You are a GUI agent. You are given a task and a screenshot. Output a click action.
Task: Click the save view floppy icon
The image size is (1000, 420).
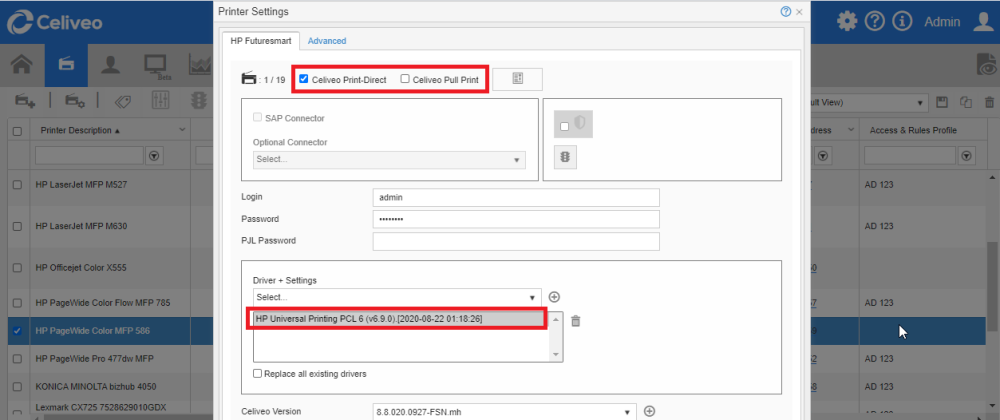(940, 102)
